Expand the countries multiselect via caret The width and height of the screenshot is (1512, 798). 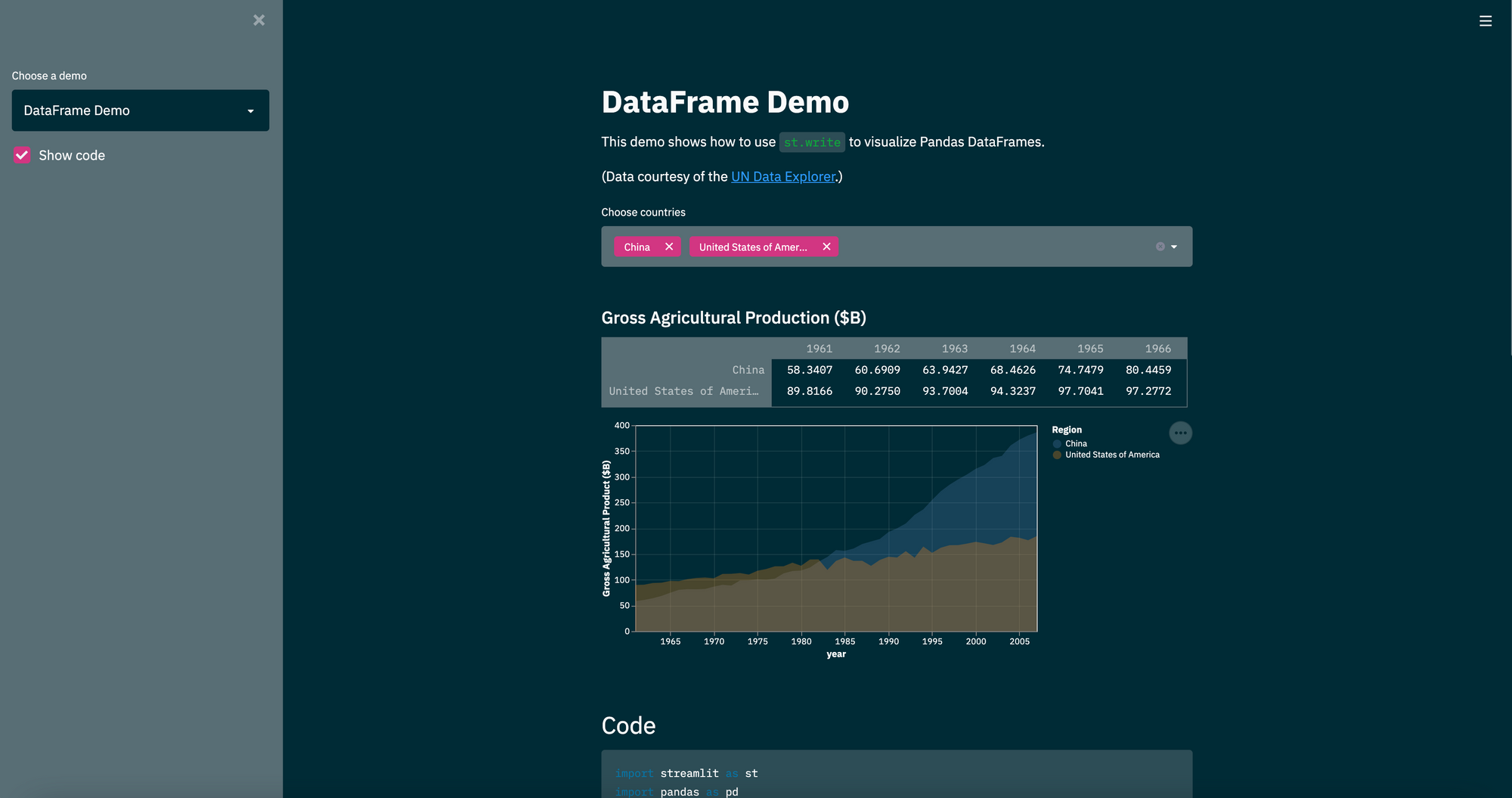pos(1174,247)
